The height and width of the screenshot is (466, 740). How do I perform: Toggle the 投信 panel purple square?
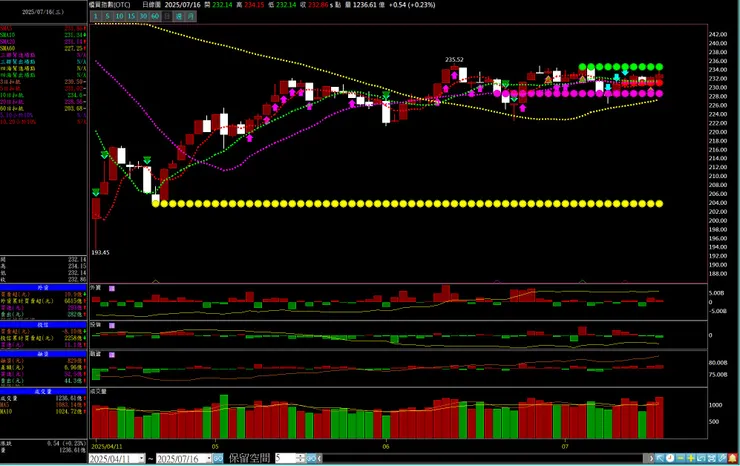(x=112, y=325)
